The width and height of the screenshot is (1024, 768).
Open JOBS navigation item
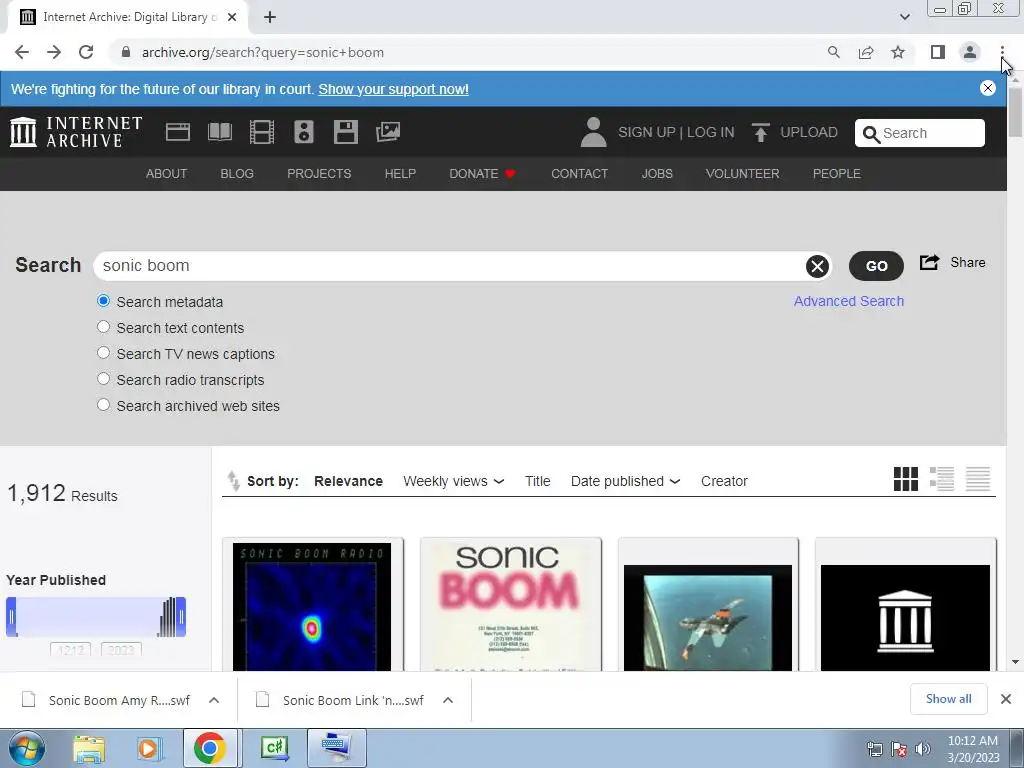click(657, 174)
